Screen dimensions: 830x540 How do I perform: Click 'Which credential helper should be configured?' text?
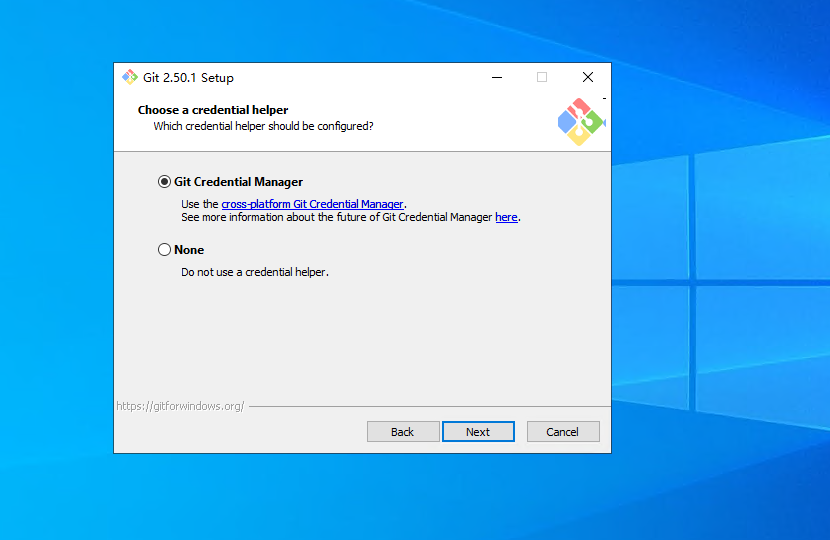pos(263,126)
